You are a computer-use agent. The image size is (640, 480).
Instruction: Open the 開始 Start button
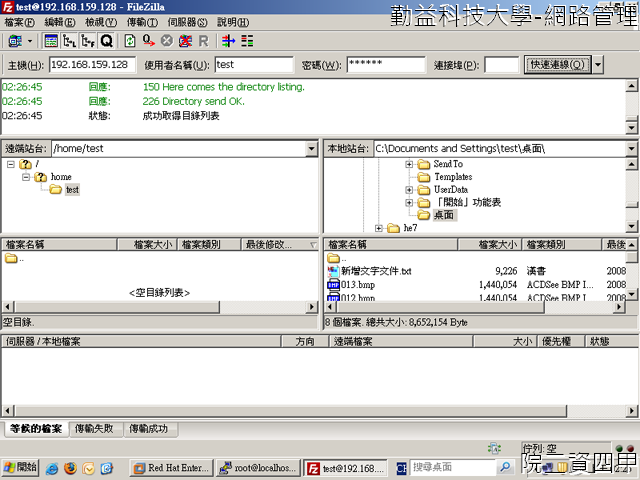[x=20, y=467]
